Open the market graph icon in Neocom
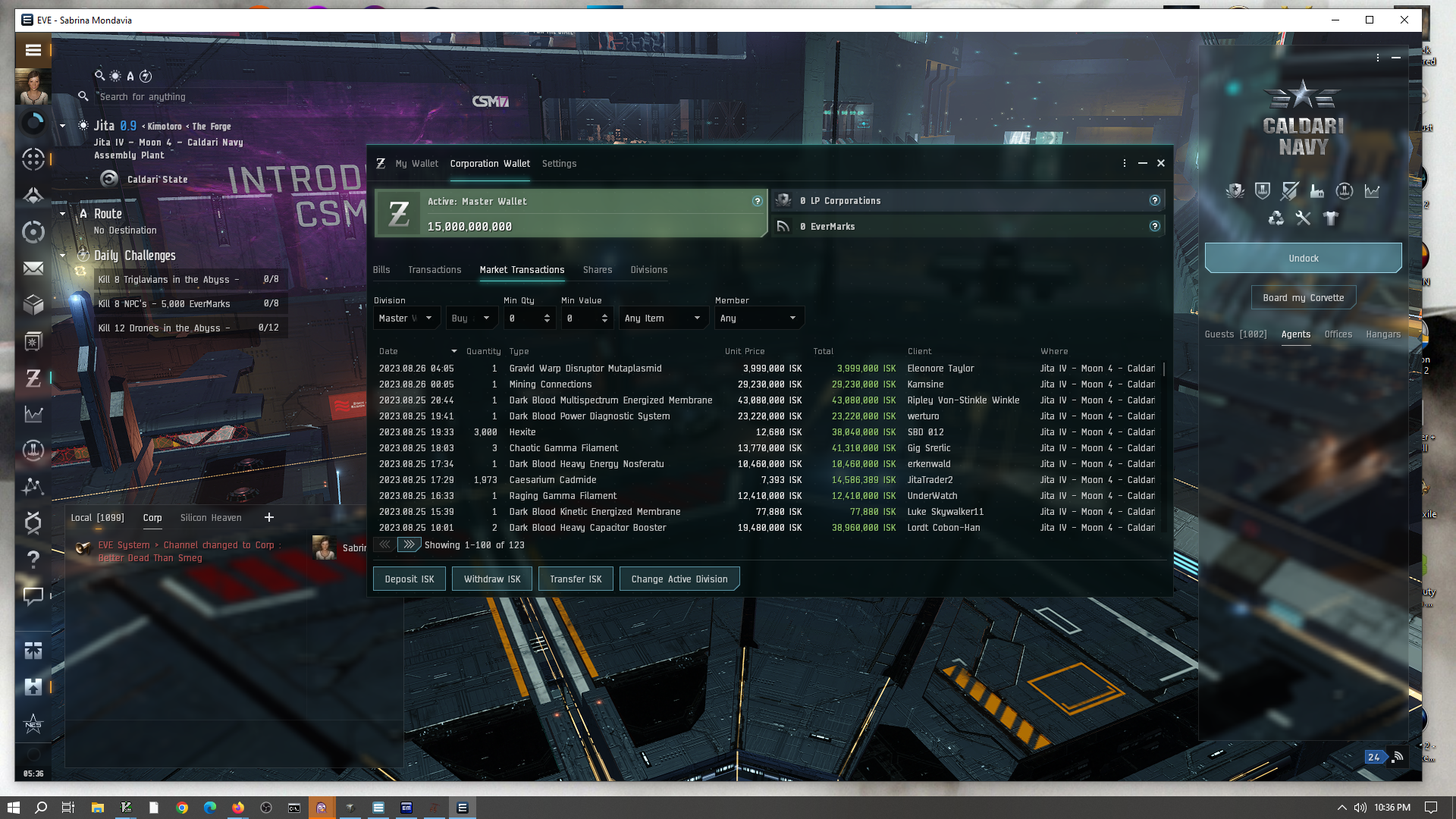This screenshot has width=1456, height=819. [x=33, y=414]
